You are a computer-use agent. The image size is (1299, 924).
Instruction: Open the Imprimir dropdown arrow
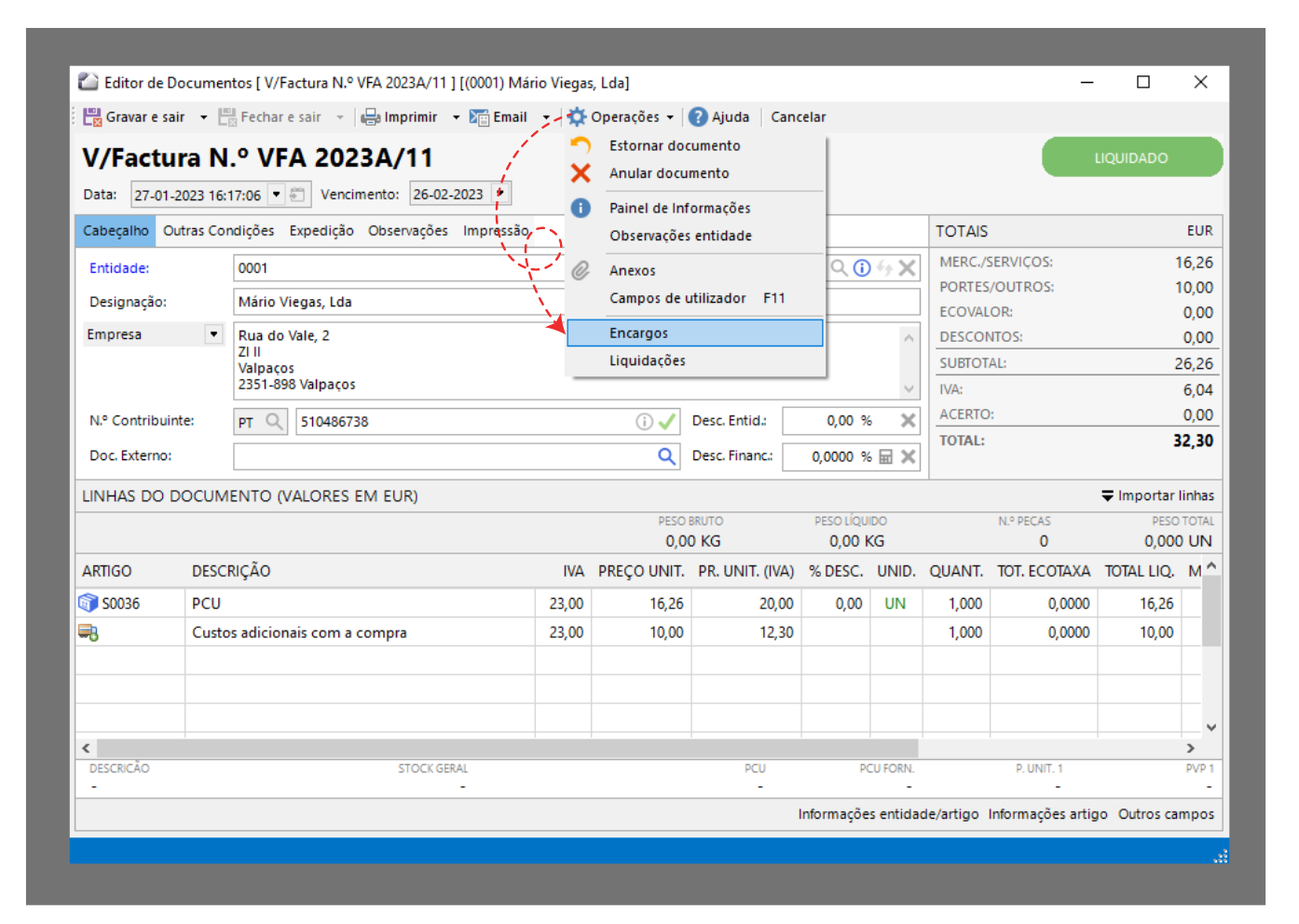click(x=456, y=117)
